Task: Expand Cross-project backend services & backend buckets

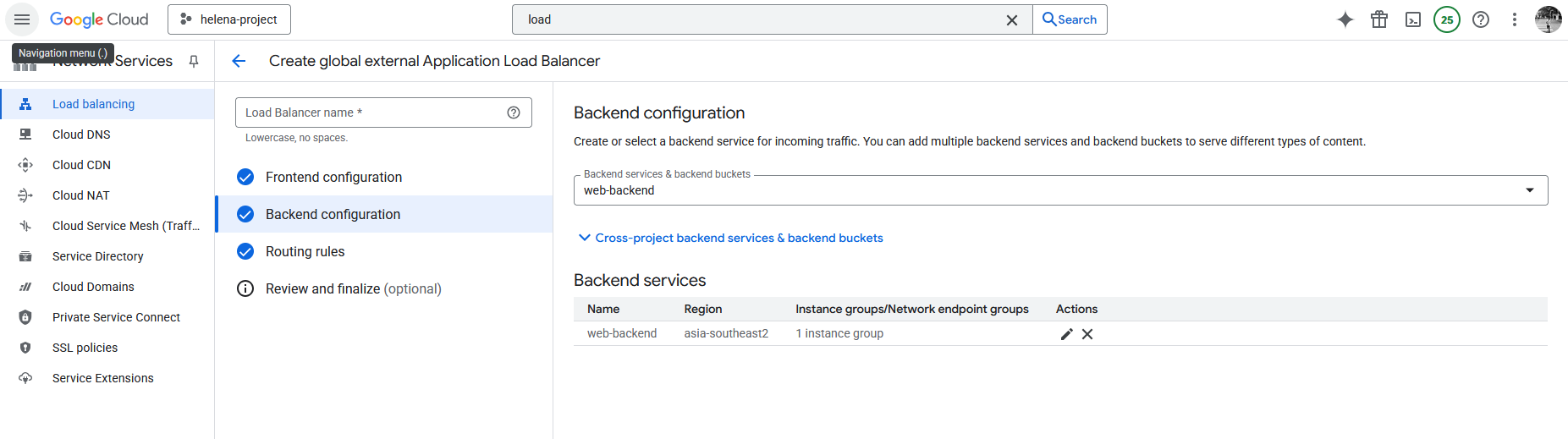Action: [x=730, y=238]
